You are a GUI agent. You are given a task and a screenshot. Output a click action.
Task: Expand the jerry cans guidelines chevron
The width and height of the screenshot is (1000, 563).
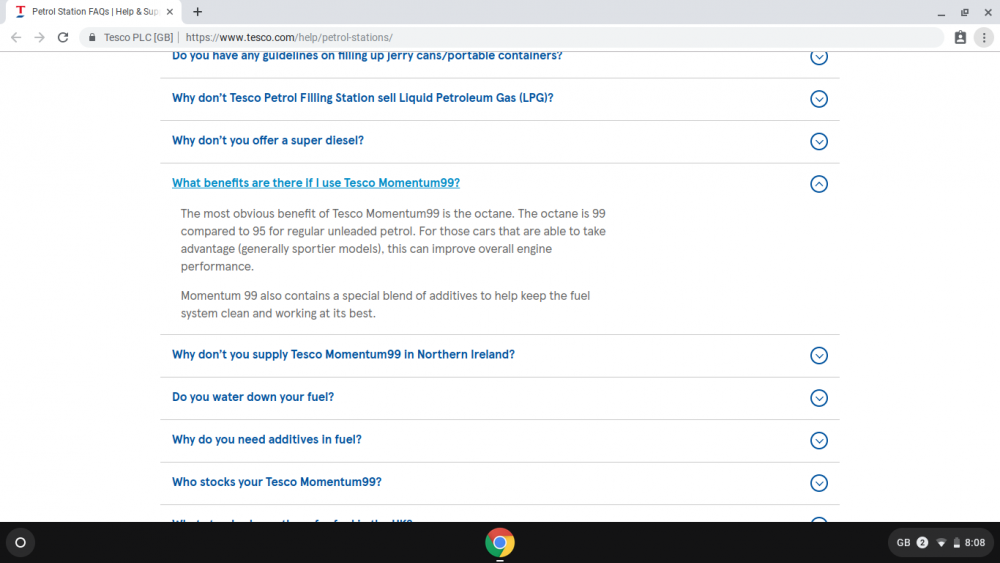(819, 57)
